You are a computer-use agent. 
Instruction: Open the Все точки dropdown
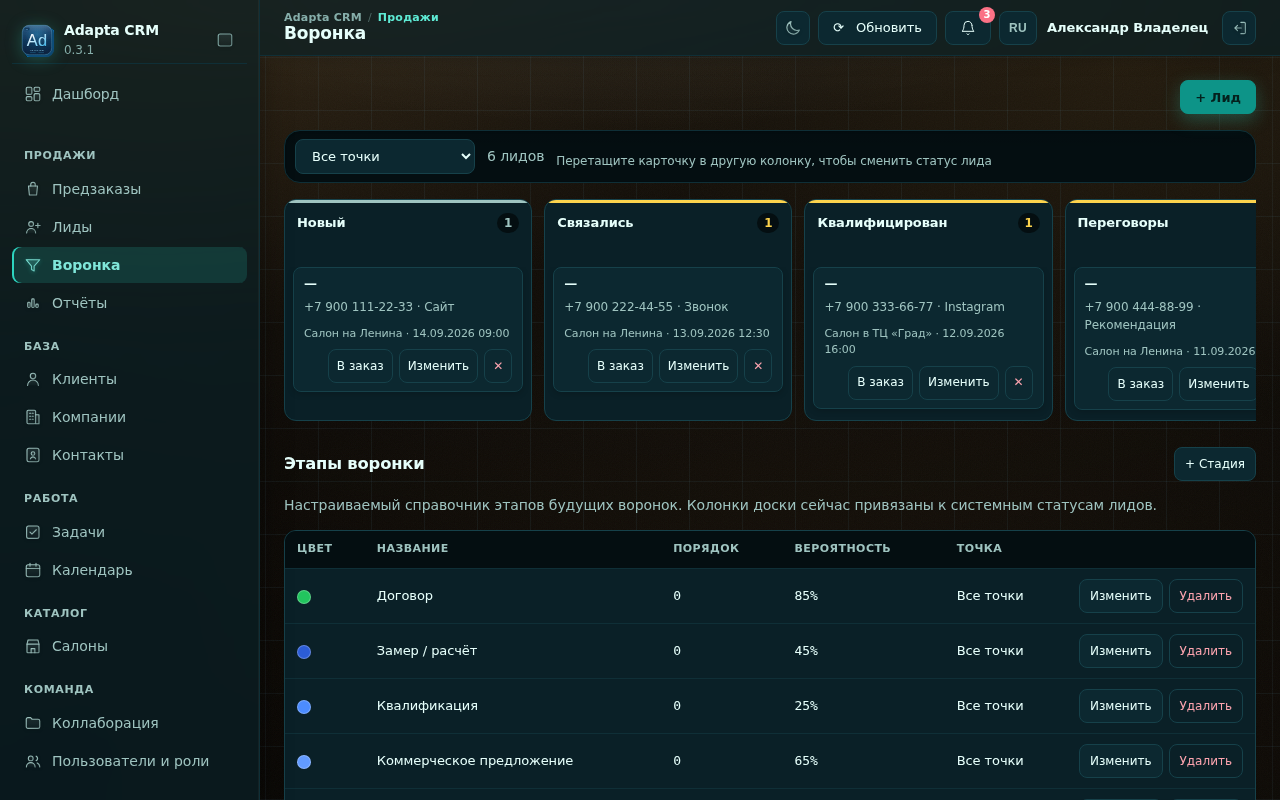coord(385,157)
